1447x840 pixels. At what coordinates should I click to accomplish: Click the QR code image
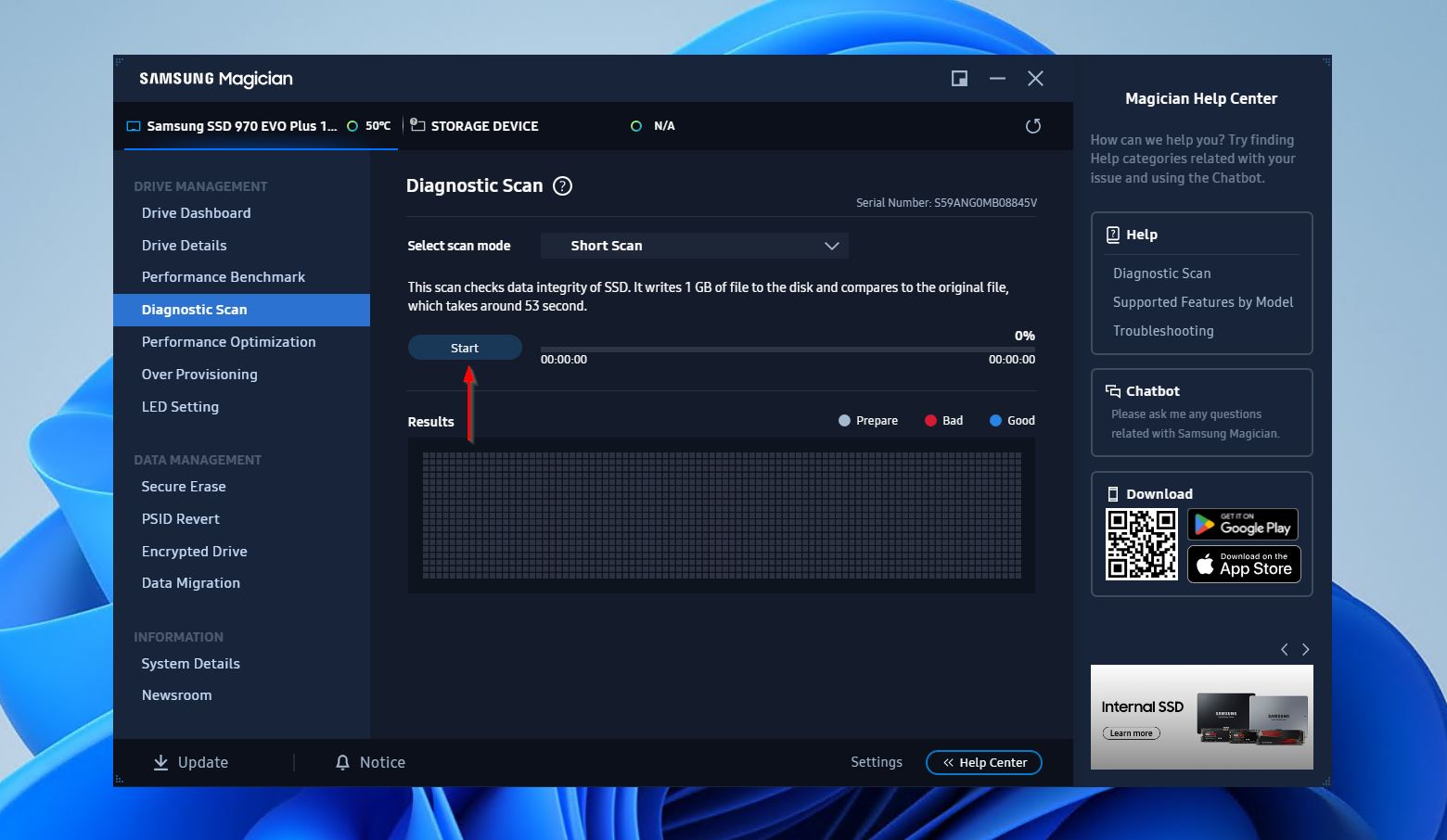click(1141, 544)
